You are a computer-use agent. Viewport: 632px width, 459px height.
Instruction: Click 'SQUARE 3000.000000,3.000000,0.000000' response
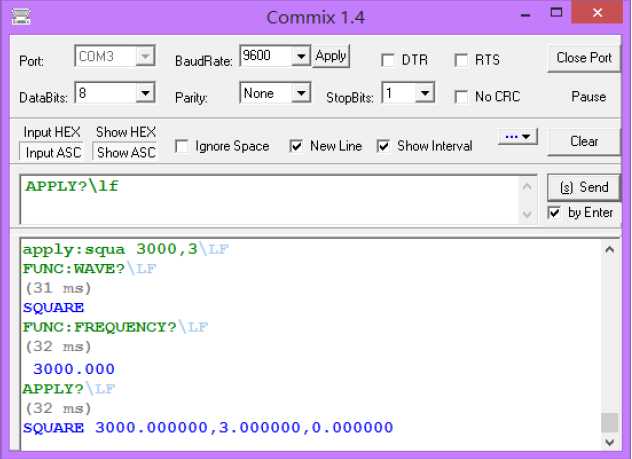tap(208, 428)
